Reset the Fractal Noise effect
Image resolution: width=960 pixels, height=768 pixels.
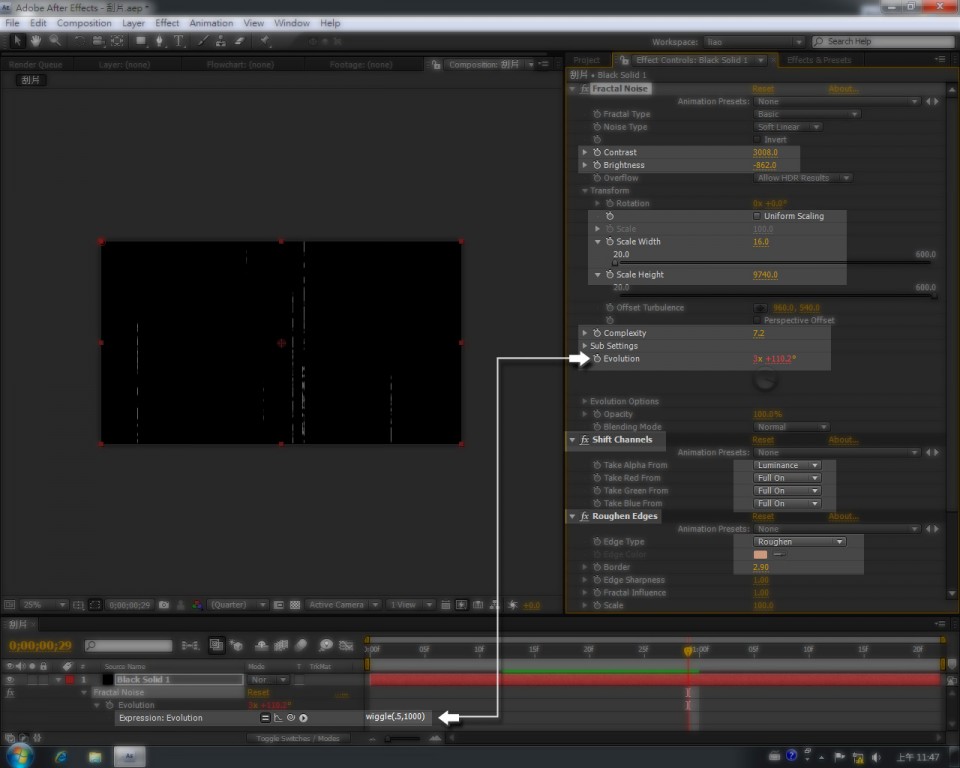(763, 89)
